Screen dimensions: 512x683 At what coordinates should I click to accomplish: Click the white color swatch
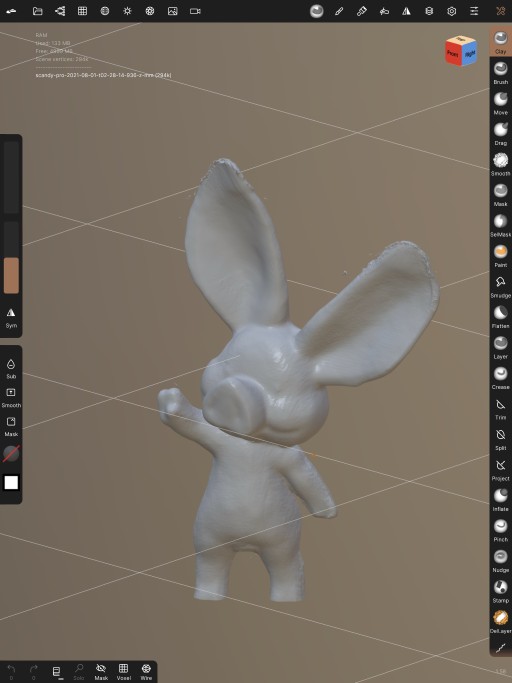point(11,483)
